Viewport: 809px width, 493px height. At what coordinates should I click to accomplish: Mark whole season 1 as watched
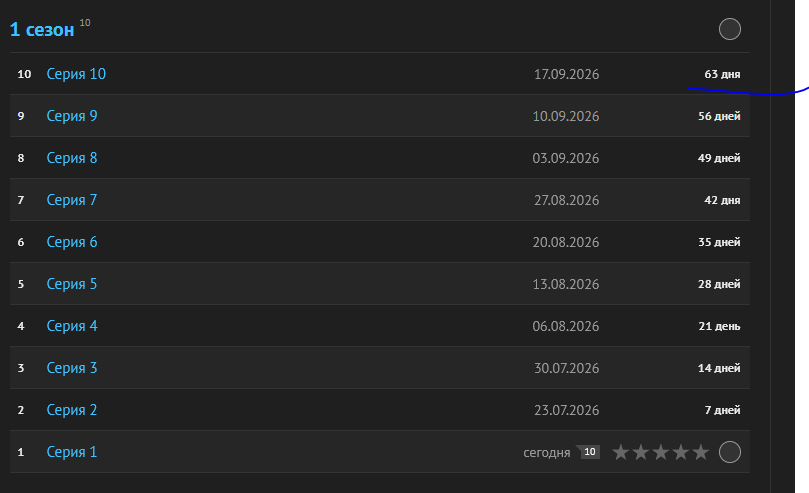730,29
